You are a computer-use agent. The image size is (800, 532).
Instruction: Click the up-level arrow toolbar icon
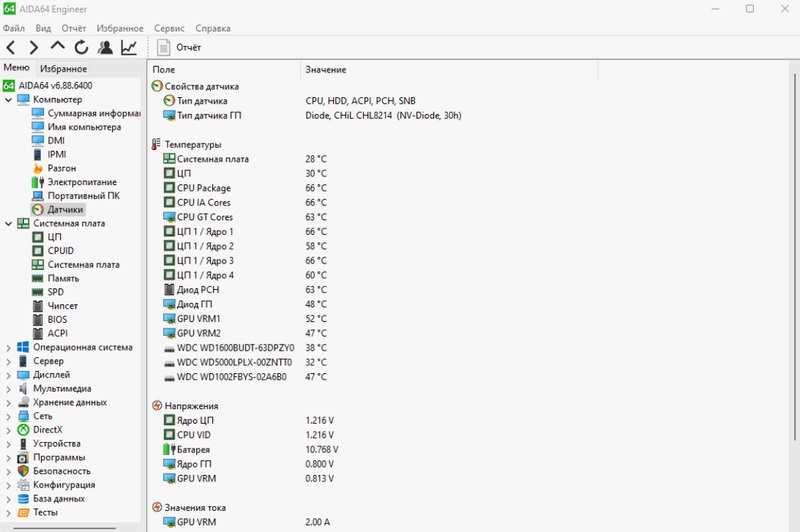click(57, 46)
